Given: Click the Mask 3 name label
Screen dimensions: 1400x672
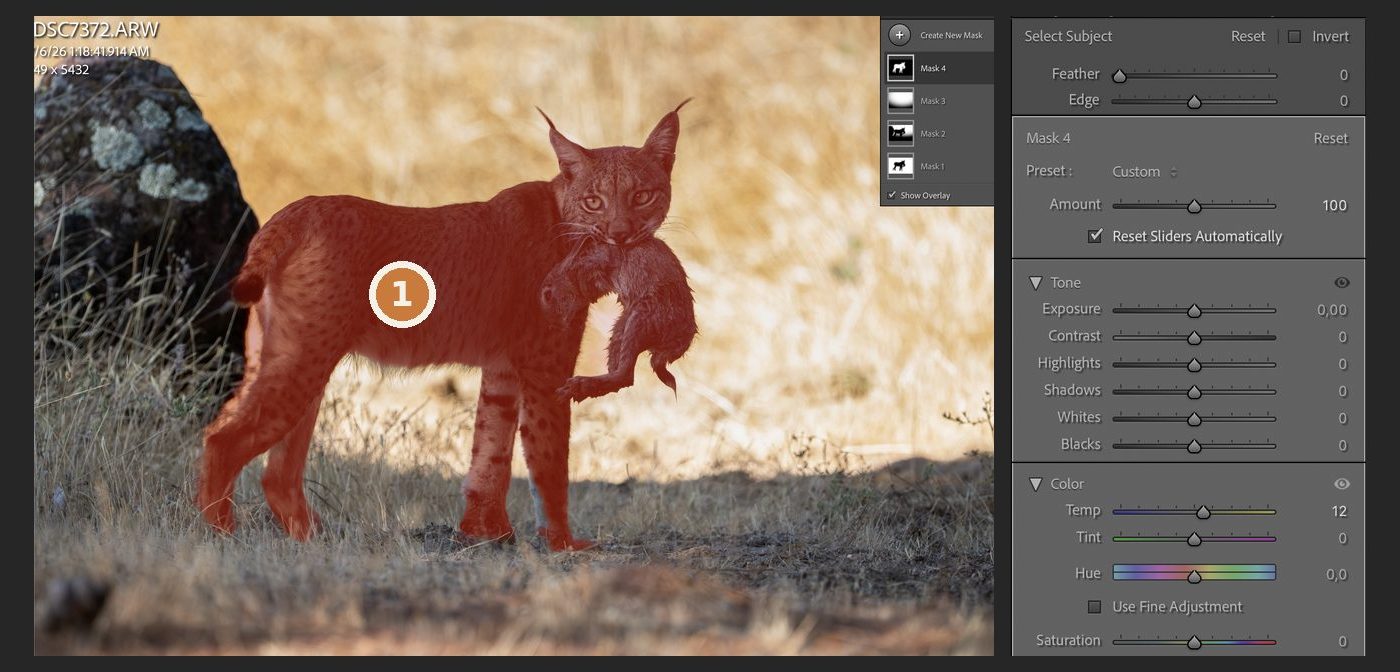Looking at the screenshot, I should pos(933,101).
